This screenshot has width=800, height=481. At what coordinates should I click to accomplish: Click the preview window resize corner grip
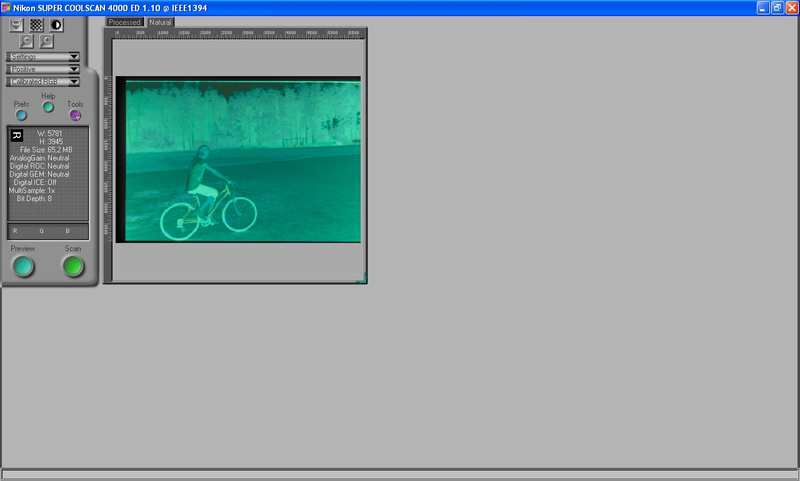362,278
